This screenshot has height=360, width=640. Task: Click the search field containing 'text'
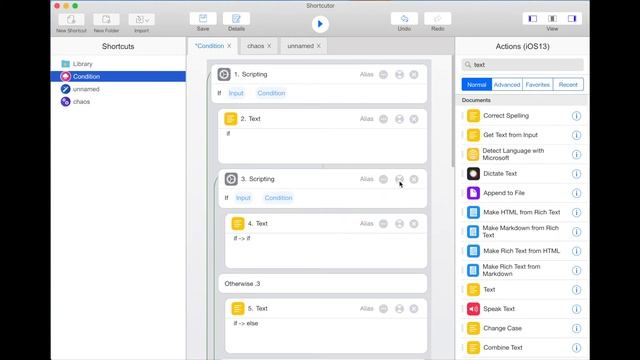522,64
